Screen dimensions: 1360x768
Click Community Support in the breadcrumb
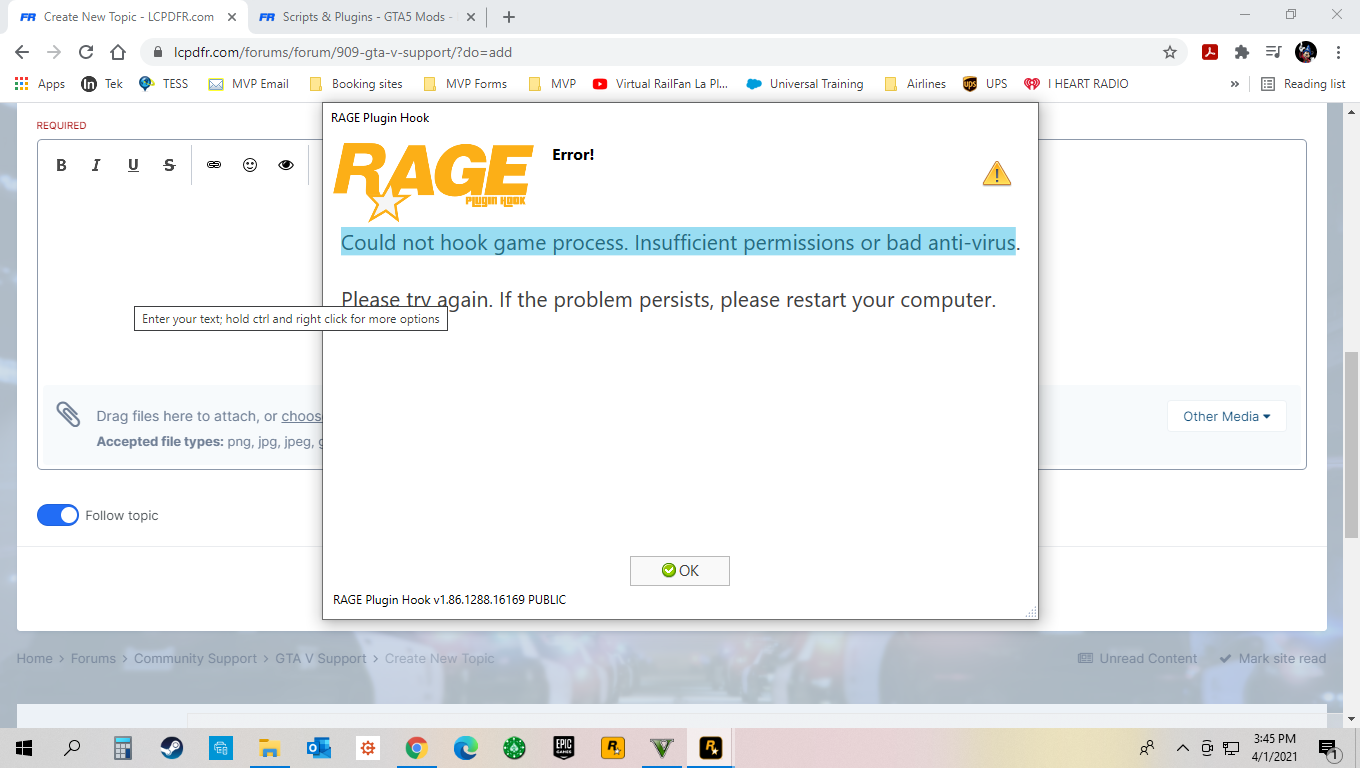pyautogui.click(x=196, y=658)
